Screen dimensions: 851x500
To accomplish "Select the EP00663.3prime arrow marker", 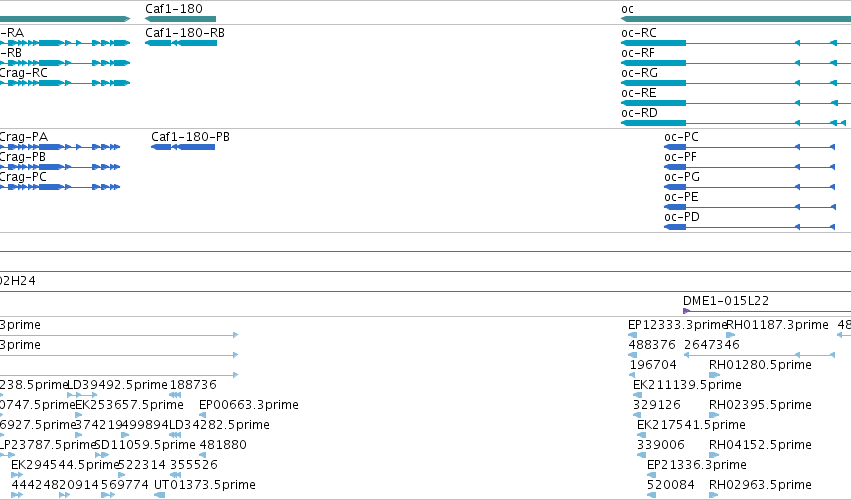I will coord(202,415).
